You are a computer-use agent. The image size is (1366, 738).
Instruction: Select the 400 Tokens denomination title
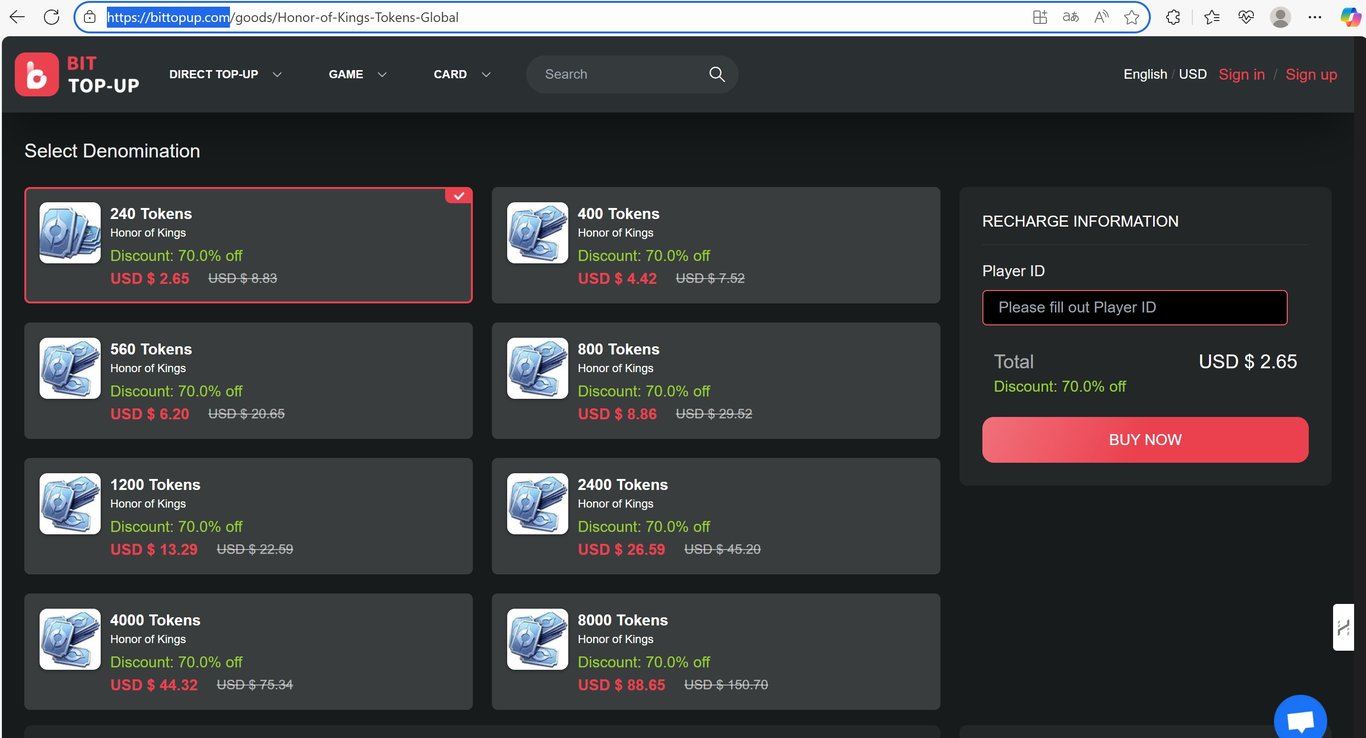point(619,214)
